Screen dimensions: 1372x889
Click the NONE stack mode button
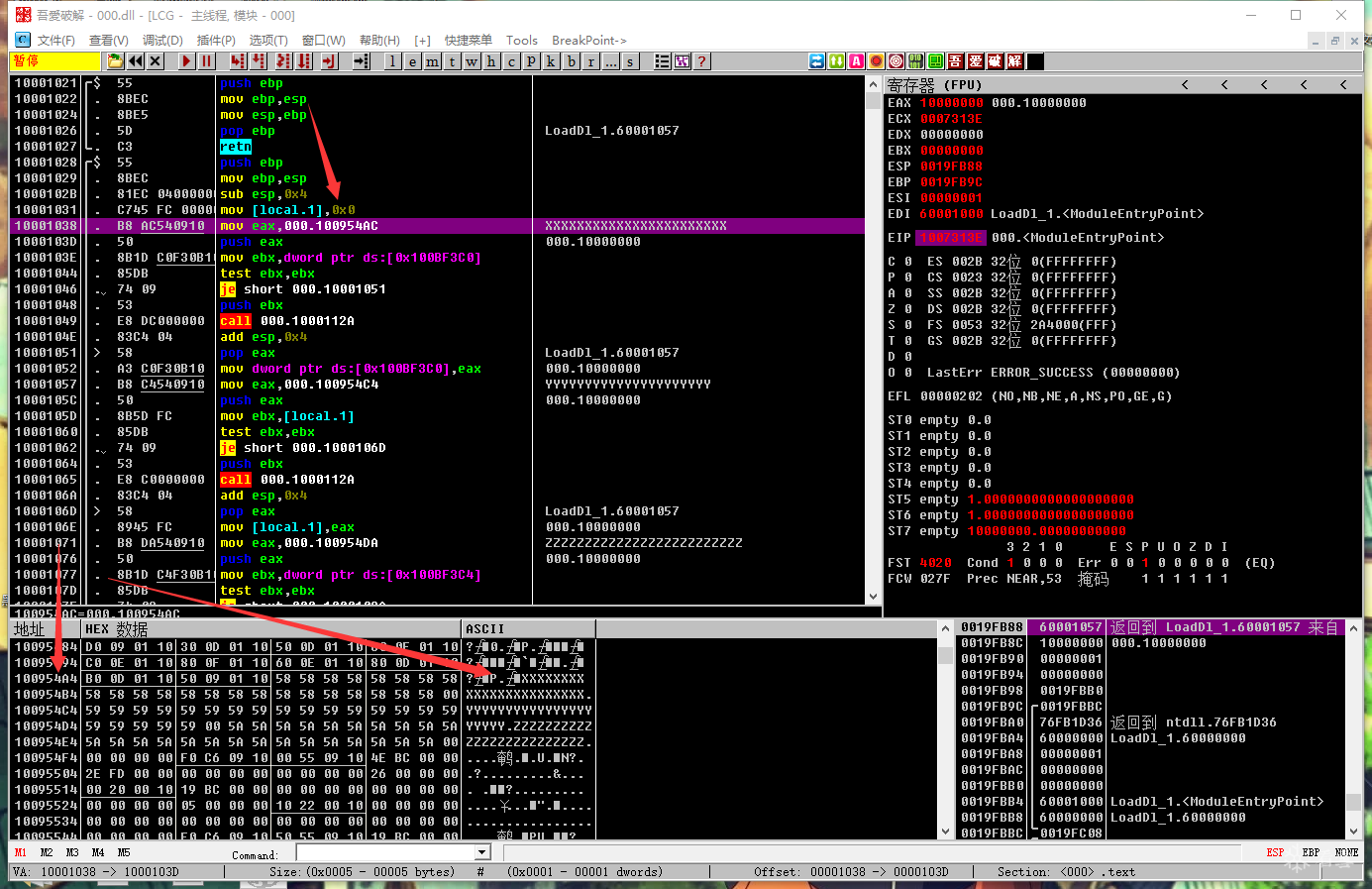[x=1346, y=852]
